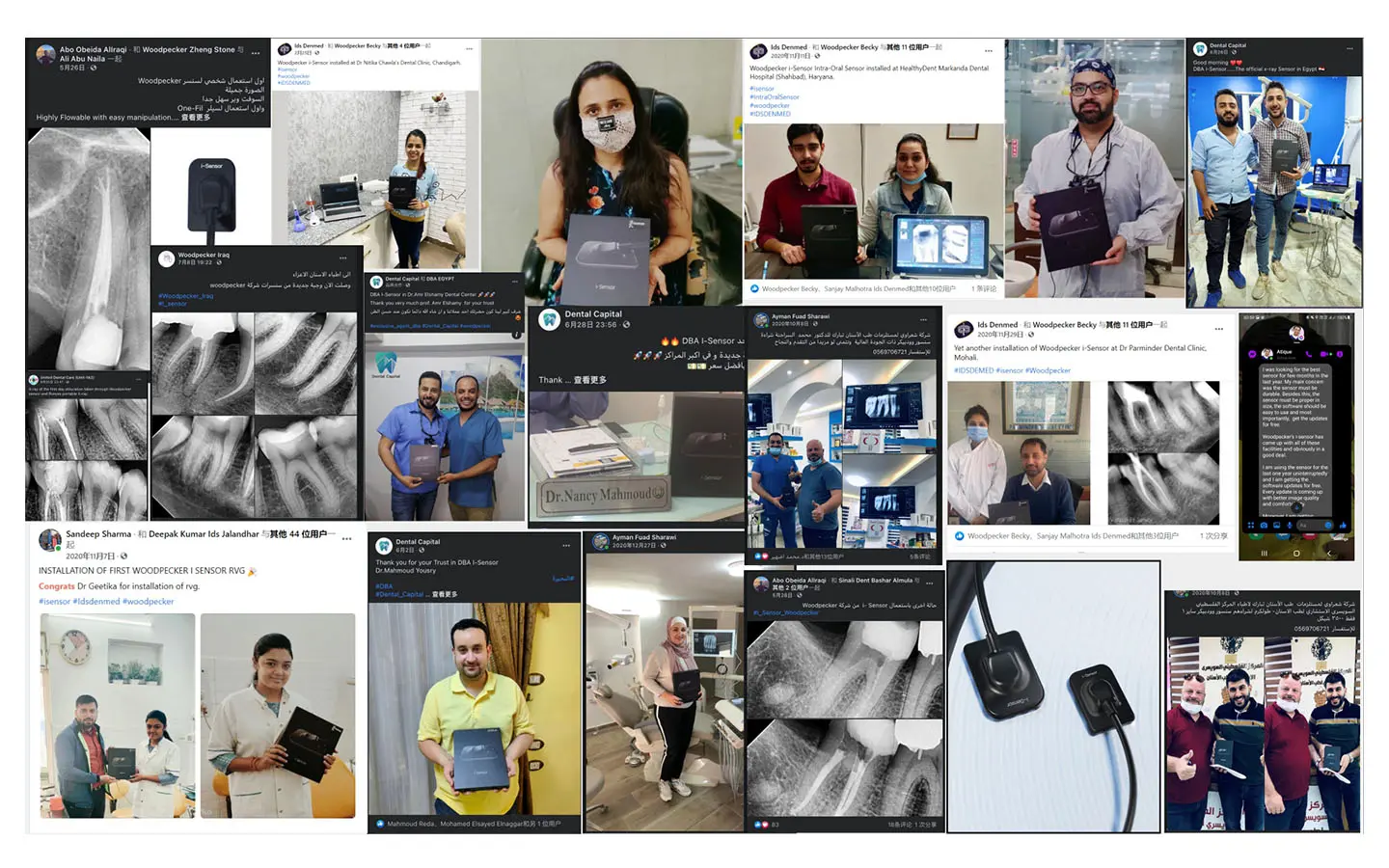The height and width of the screenshot is (868, 1389).
Task: Open the more options menu on the Sandeep Sharma post
Action: coord(346,538)
